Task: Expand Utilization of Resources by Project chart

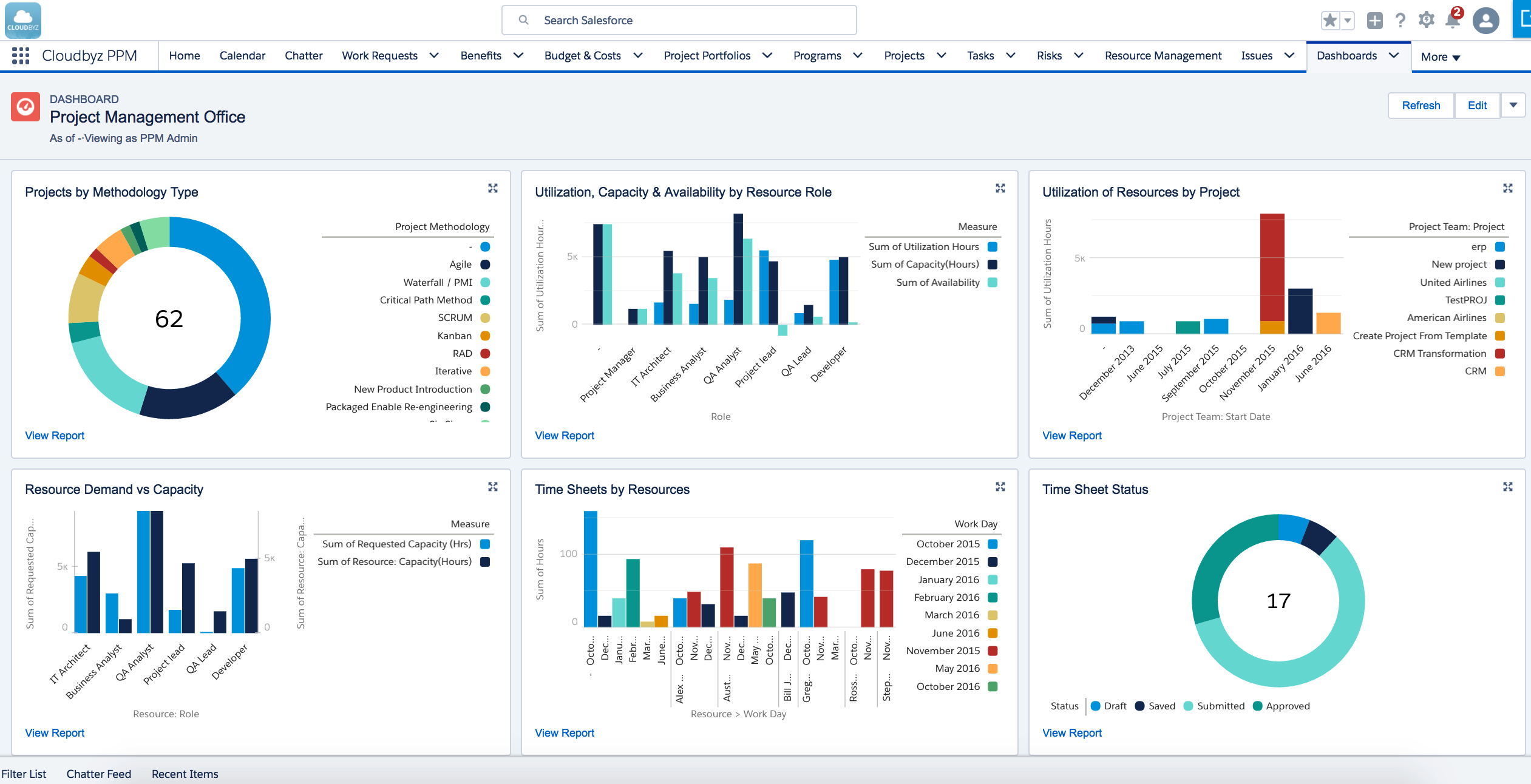Action: [1508, 188]
